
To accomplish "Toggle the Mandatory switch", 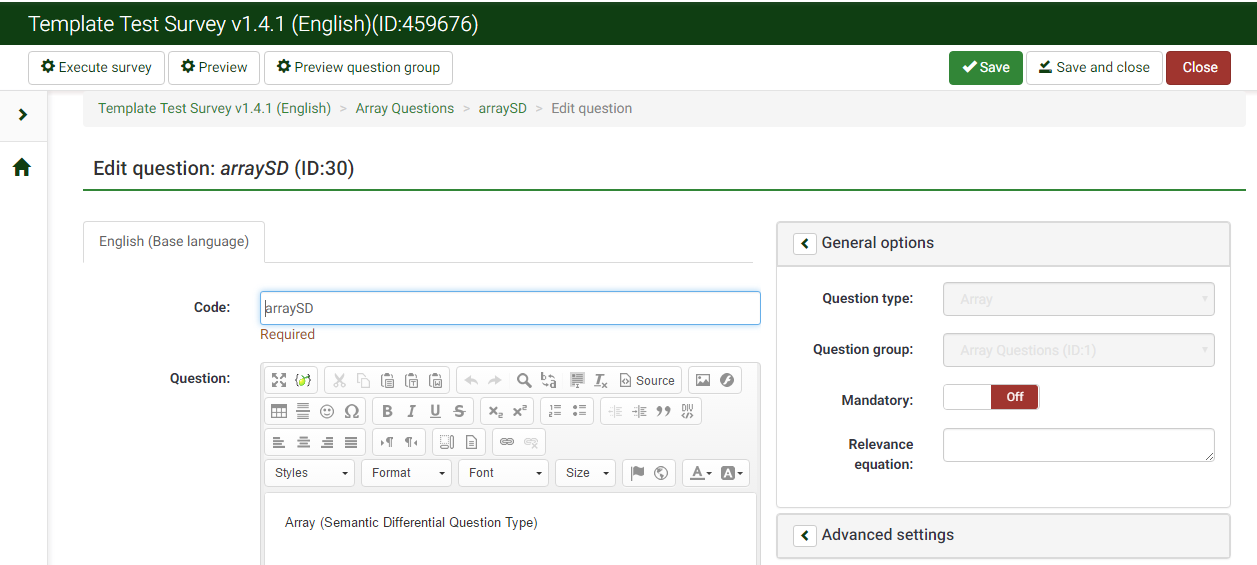I will (x=990, y=397).
